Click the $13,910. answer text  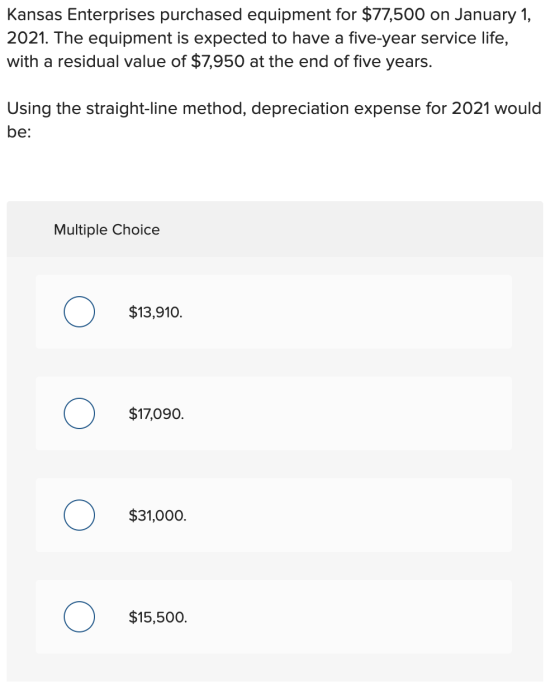coord(156,312)
